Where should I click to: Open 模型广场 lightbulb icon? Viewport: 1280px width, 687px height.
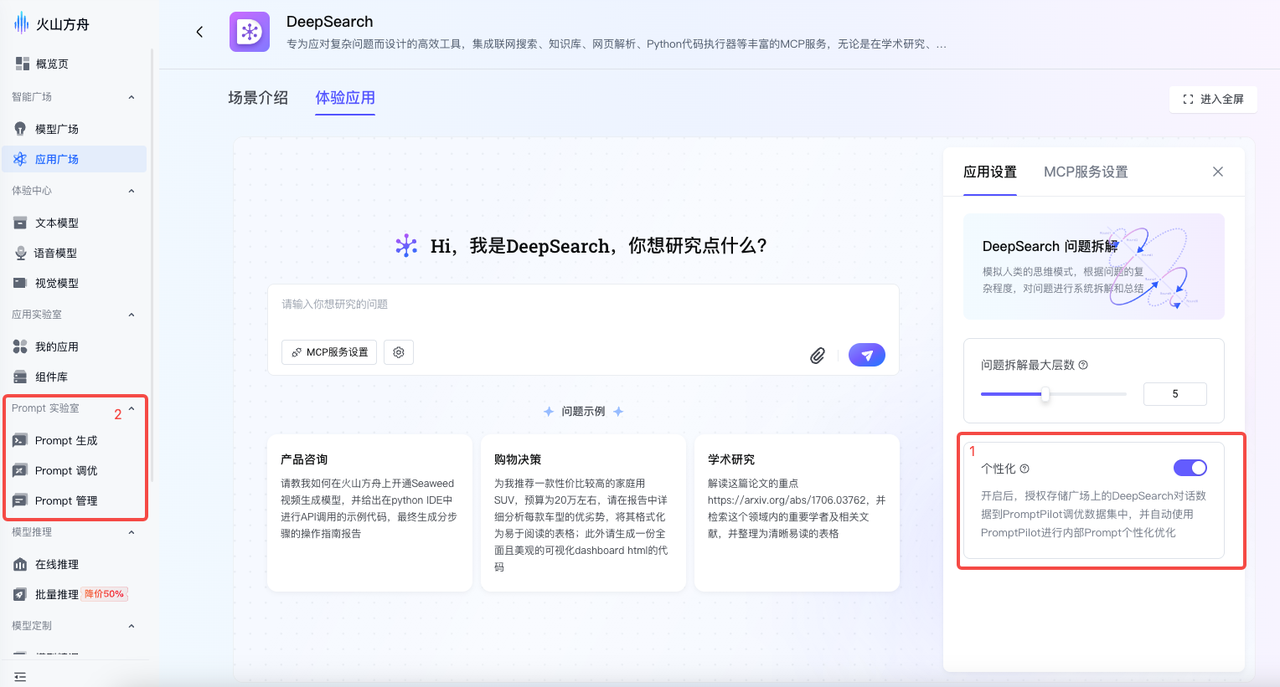click(x=20, y=129)
